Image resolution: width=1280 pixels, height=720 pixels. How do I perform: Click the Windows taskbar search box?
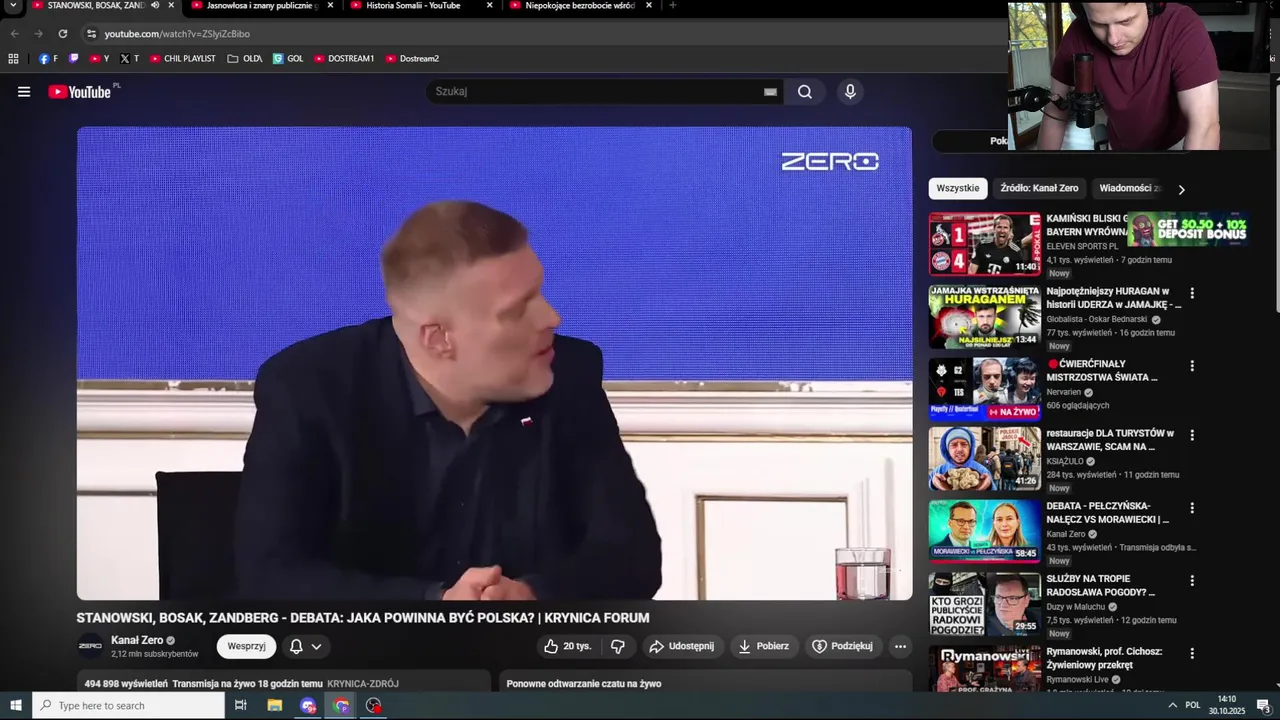(128, 705)
